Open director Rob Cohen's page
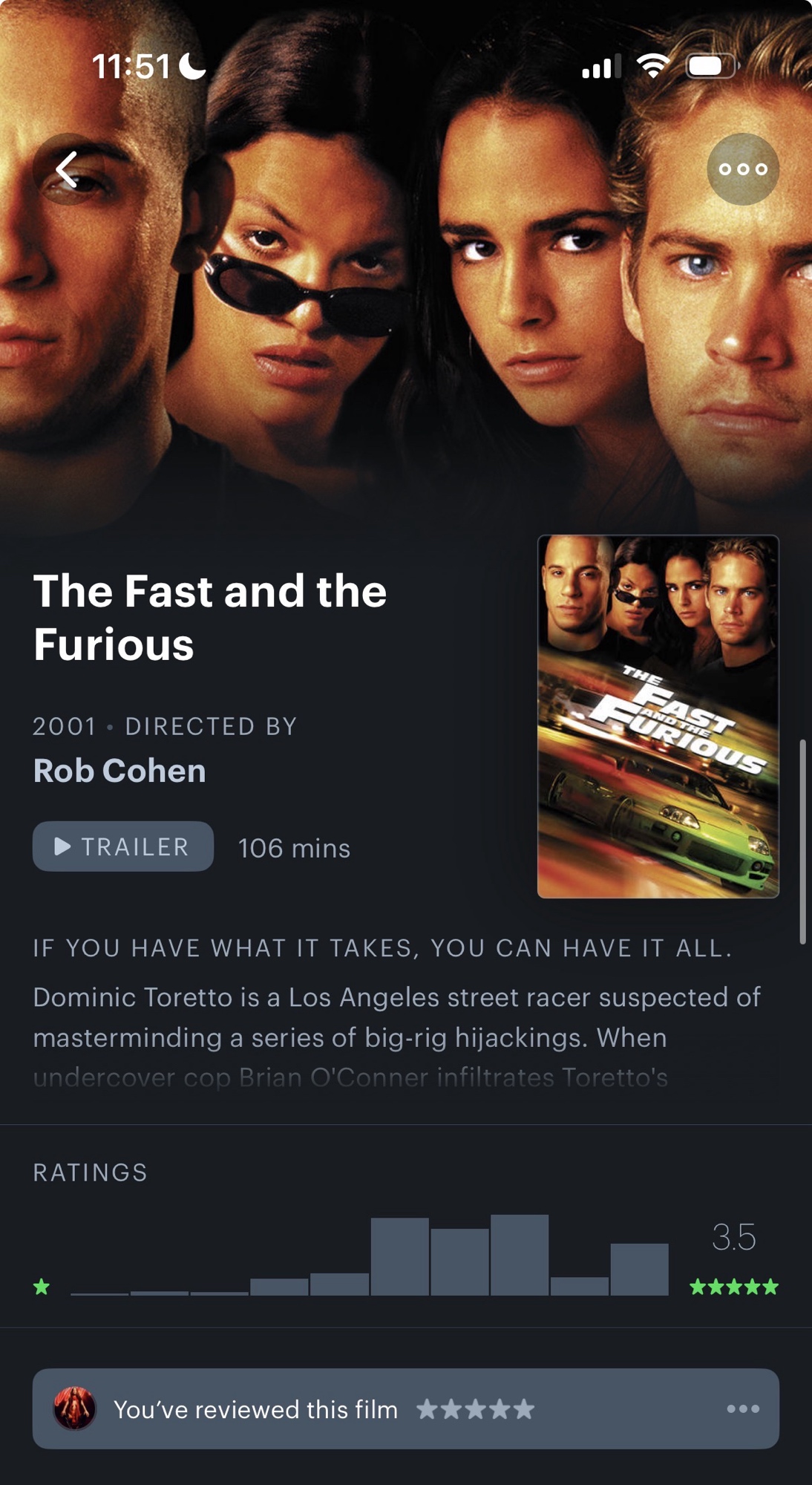 pyautogui.click(x=119, y=771)
